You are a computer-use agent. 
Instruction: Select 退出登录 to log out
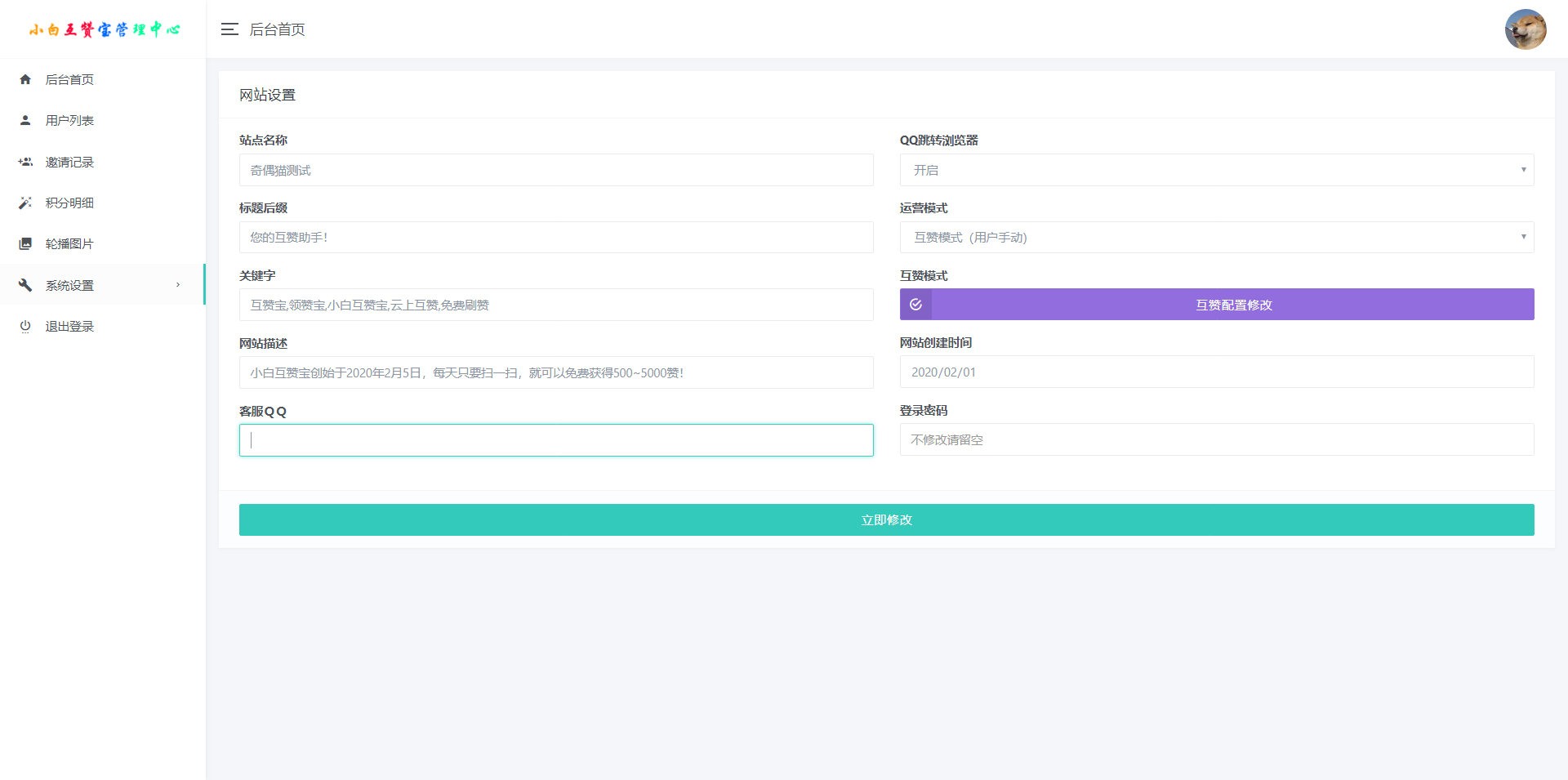coord(103,326)
